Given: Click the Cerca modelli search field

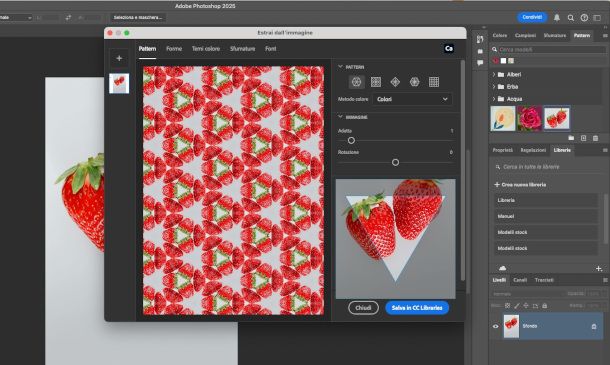Looking at the screenshot, I should tap(548, 49).
